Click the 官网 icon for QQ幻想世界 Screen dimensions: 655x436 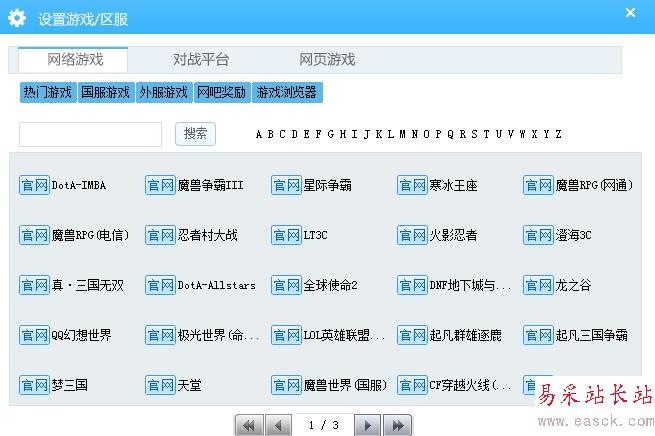(x=34, y=335)
